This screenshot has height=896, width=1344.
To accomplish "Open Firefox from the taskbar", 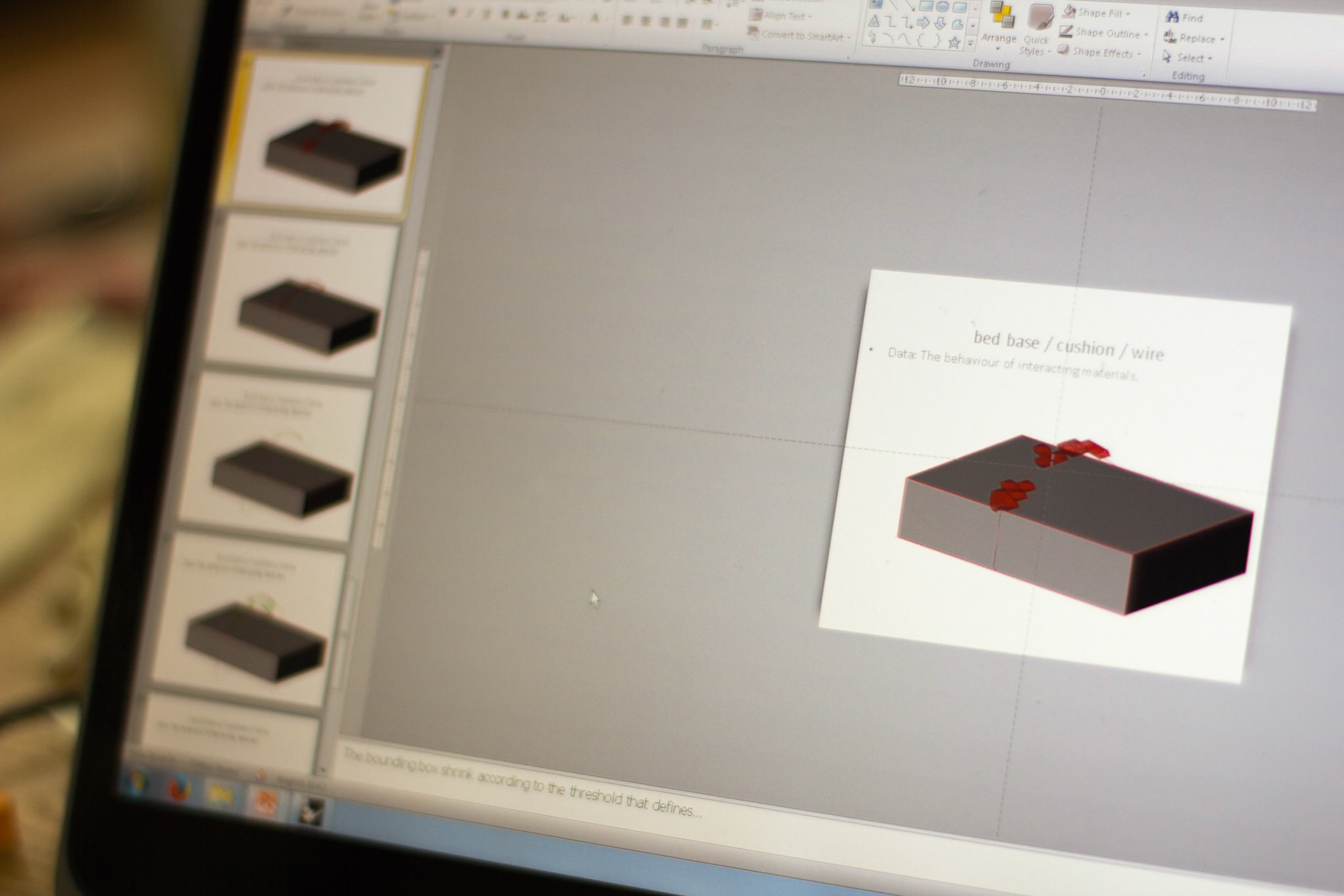I will [180, 790].
